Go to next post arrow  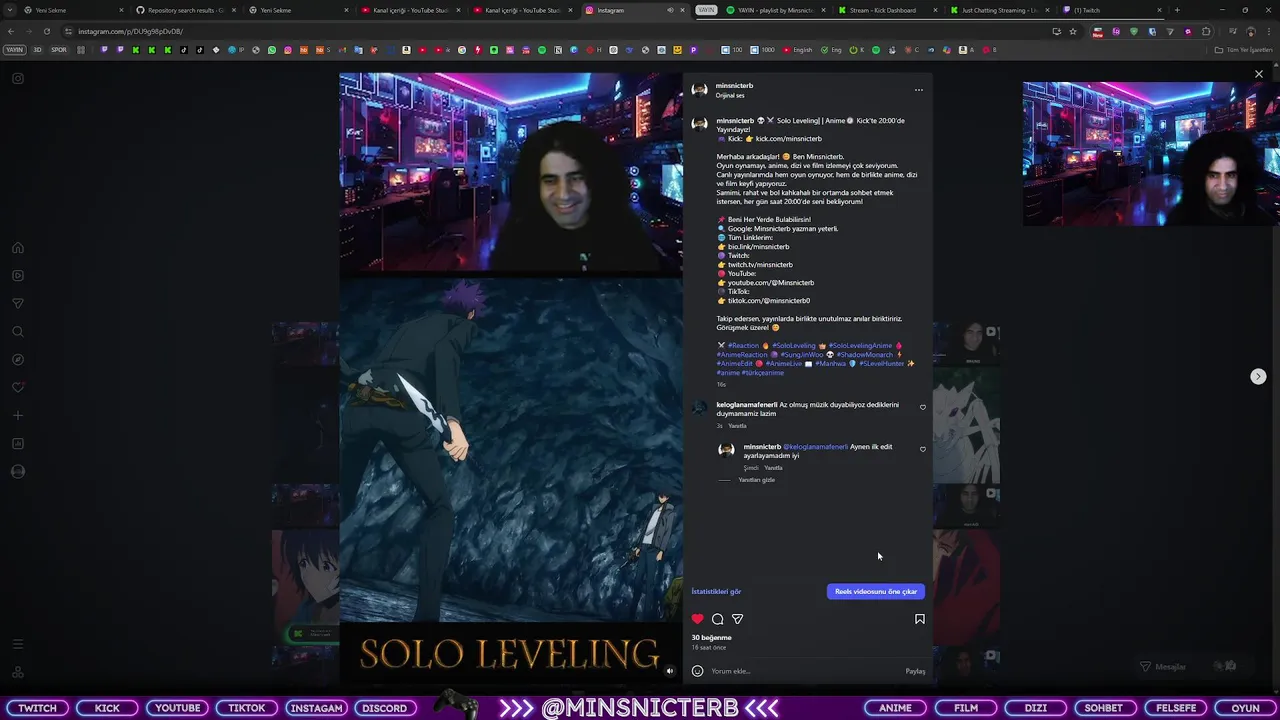click(x=1258, y=376)
